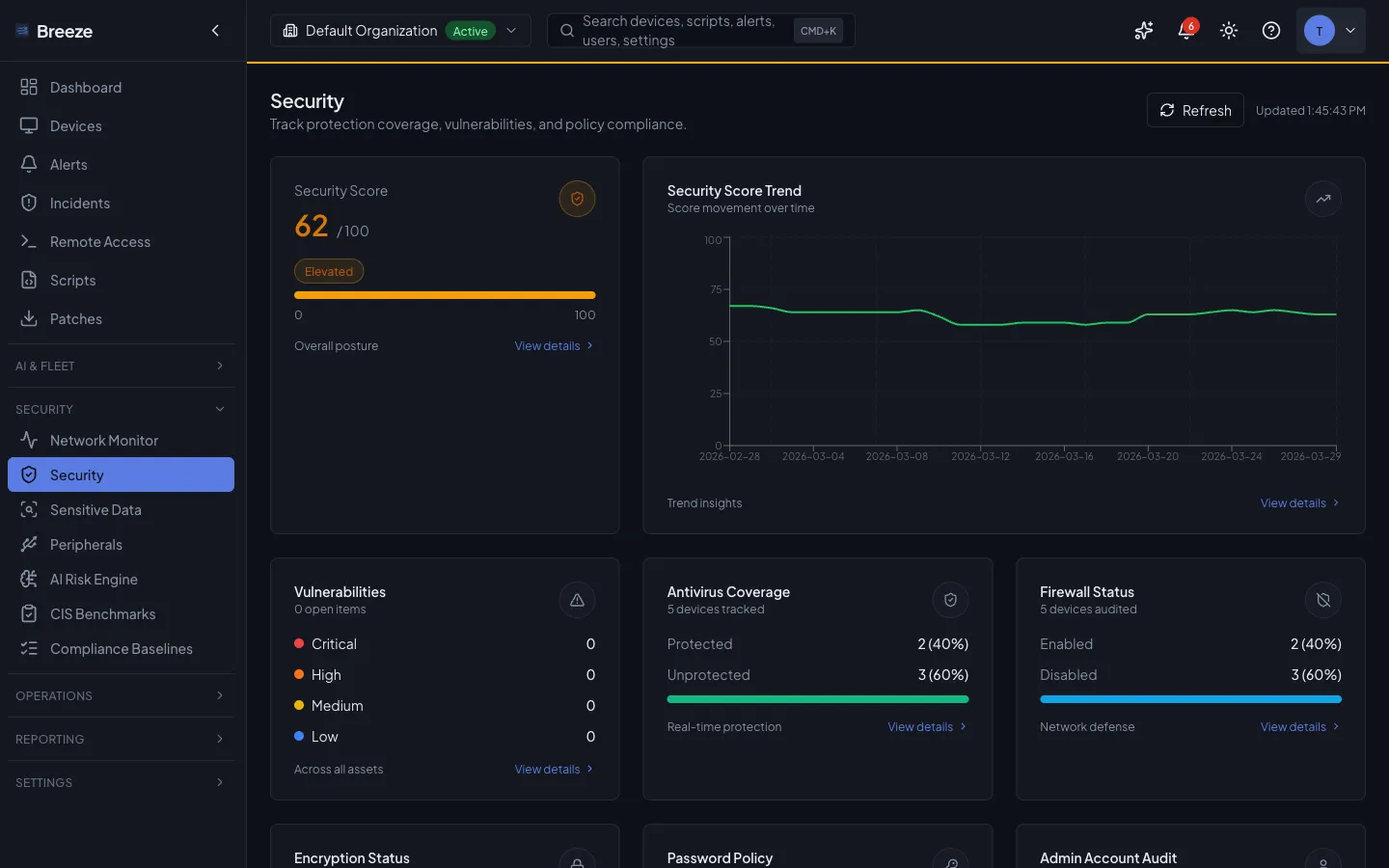
Task: Click the Security Score progress bar
Action: point(445,295)
